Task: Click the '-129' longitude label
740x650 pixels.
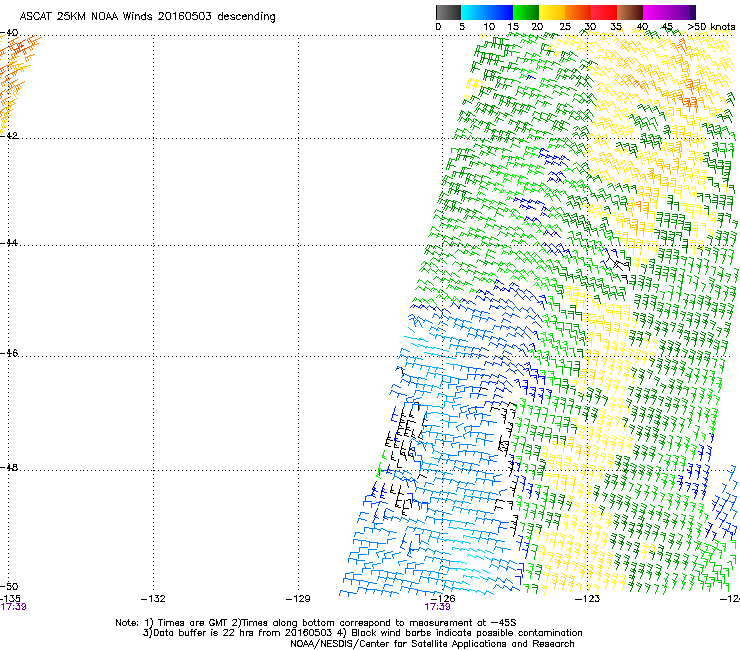Action: pyautogui.click(x=298, y=599)
